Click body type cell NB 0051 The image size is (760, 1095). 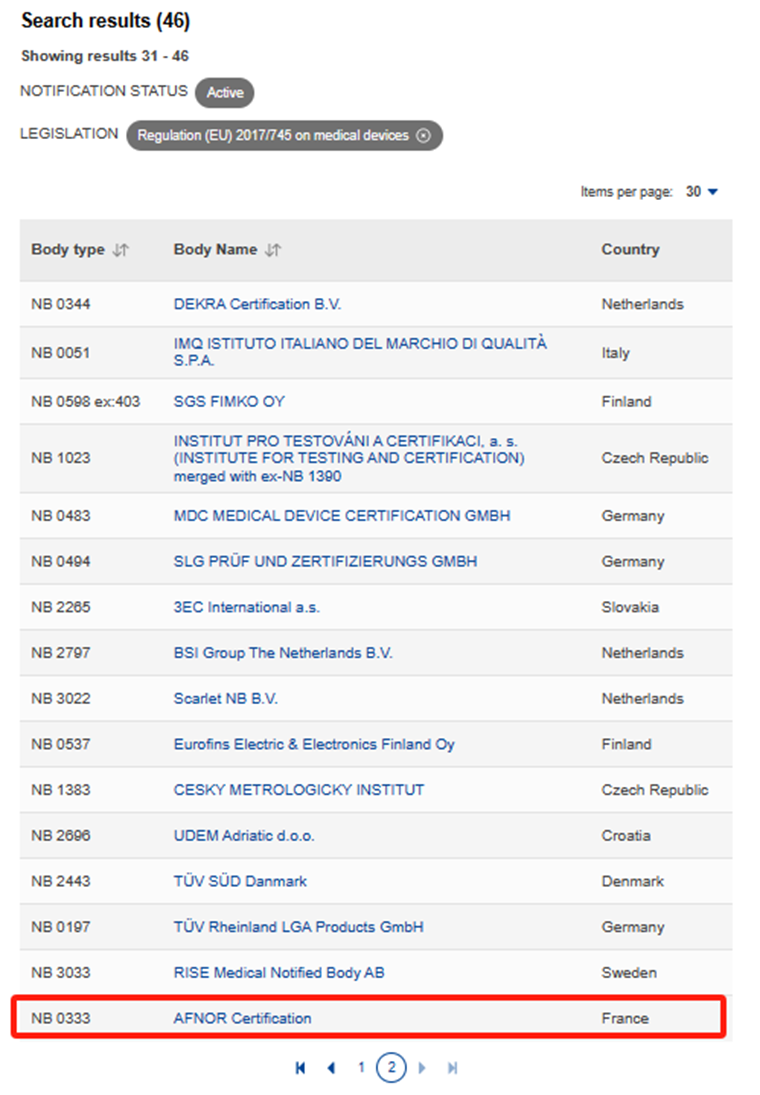61,353
